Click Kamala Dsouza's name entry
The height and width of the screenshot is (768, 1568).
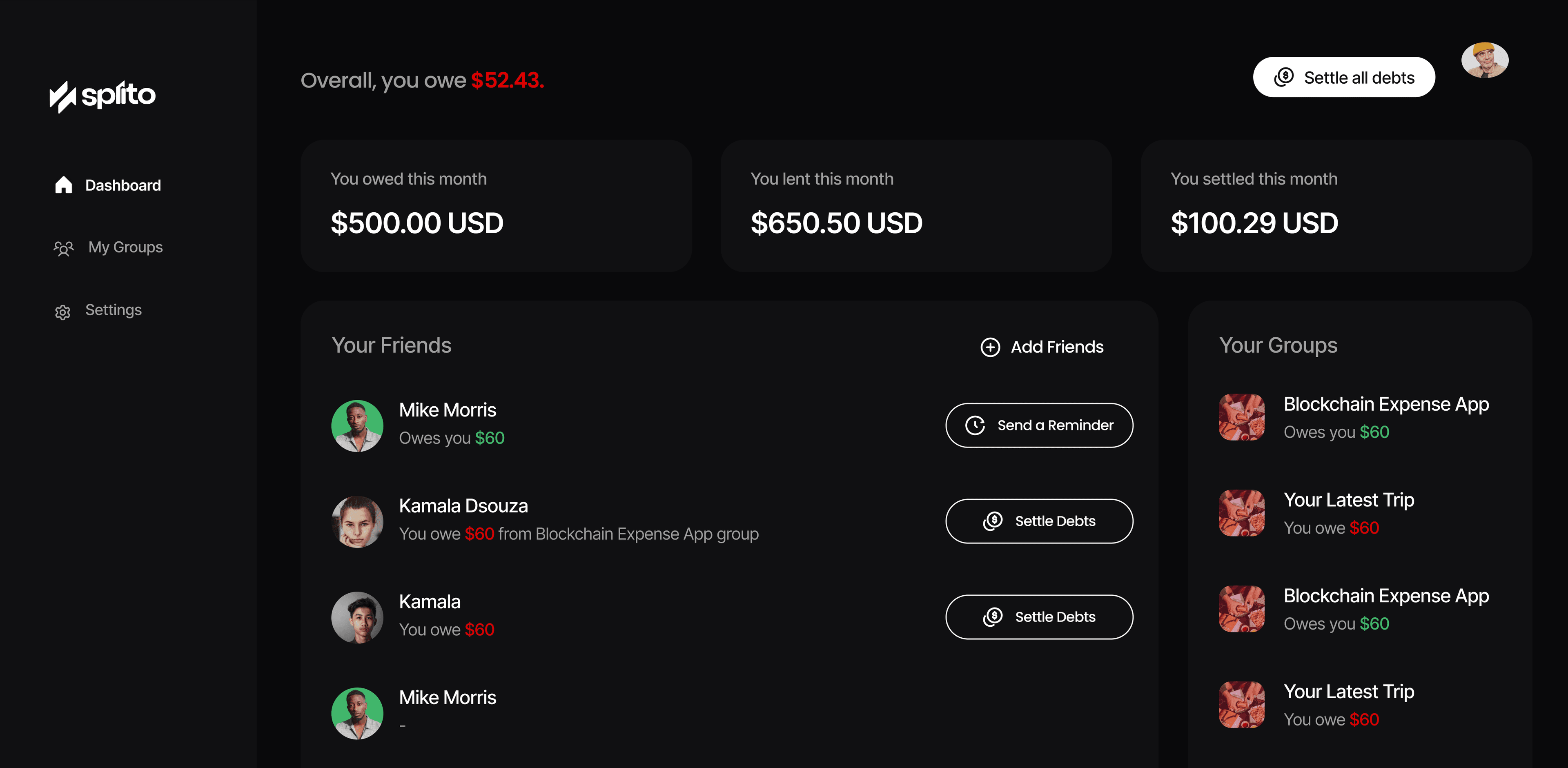tap(463, 505)
